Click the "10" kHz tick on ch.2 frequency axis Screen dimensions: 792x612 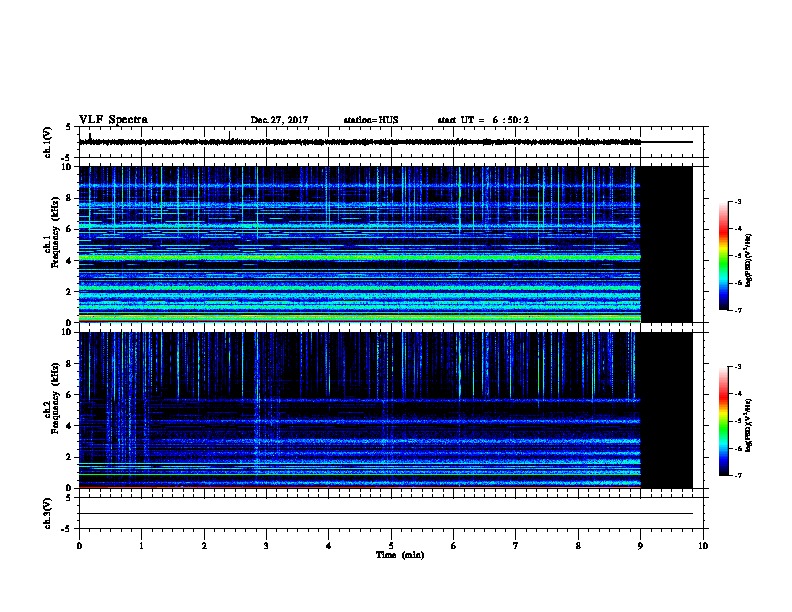67,332
